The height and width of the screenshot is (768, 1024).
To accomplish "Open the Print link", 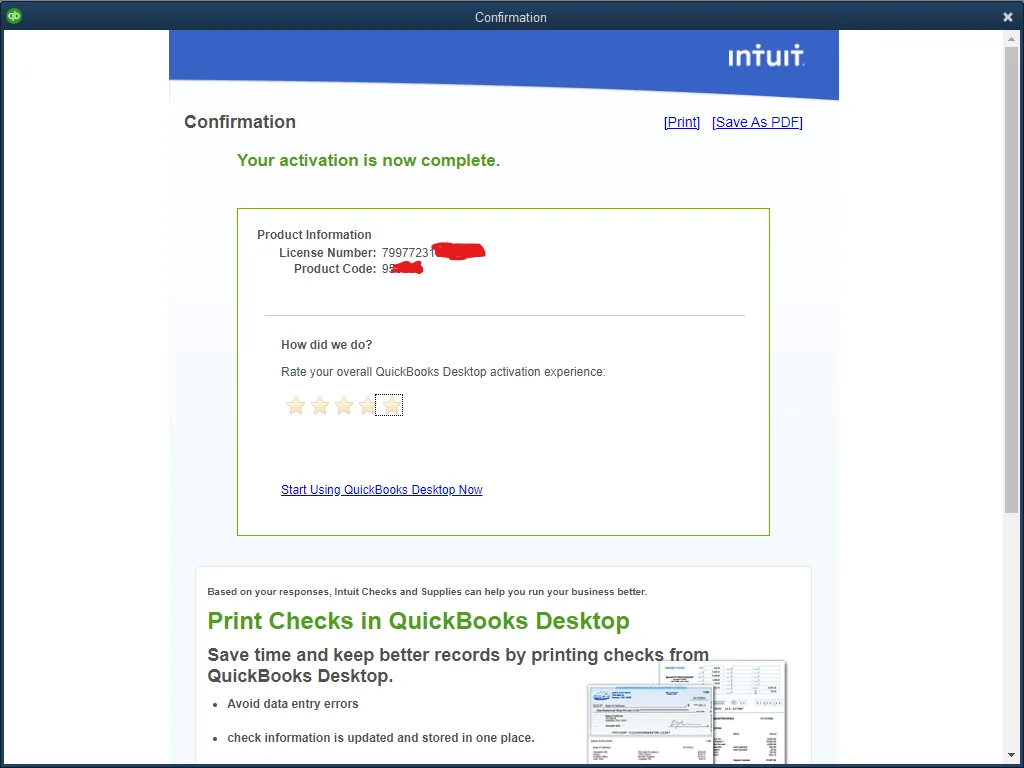I will pyautogui.click(x=681, y=122).
